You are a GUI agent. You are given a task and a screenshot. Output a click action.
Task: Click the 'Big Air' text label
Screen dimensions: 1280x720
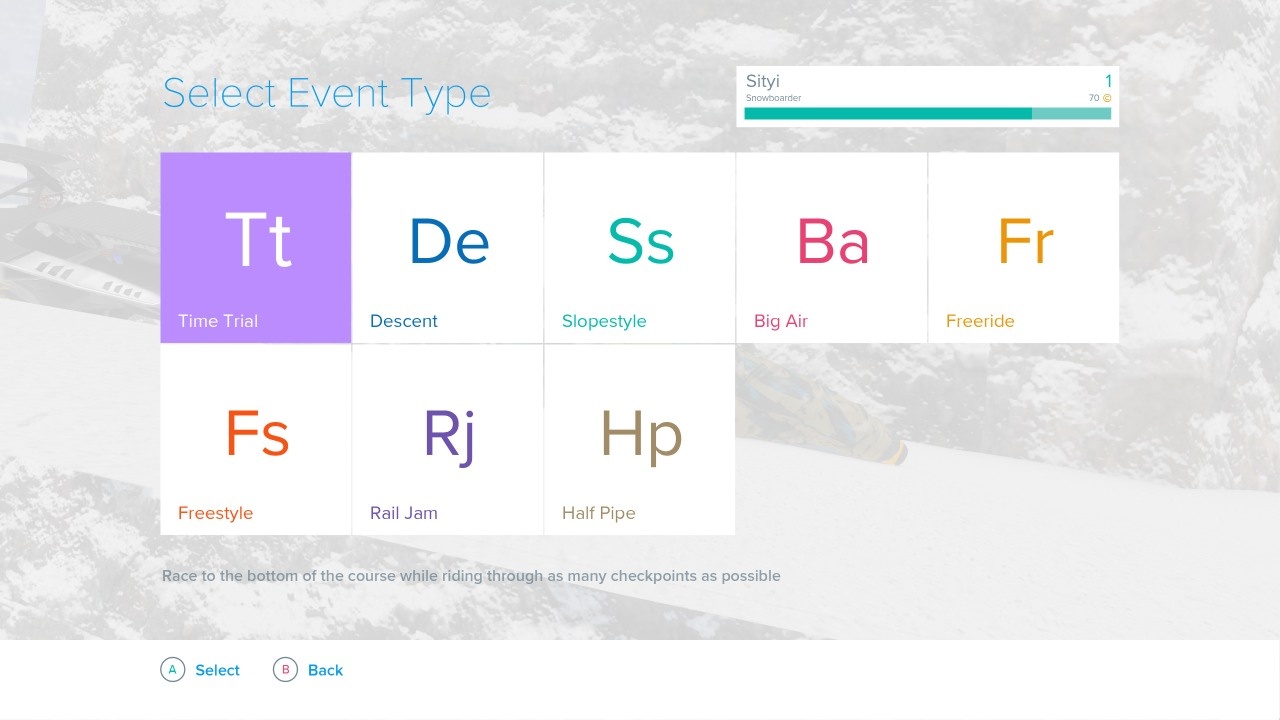click(x=781, y=321)
